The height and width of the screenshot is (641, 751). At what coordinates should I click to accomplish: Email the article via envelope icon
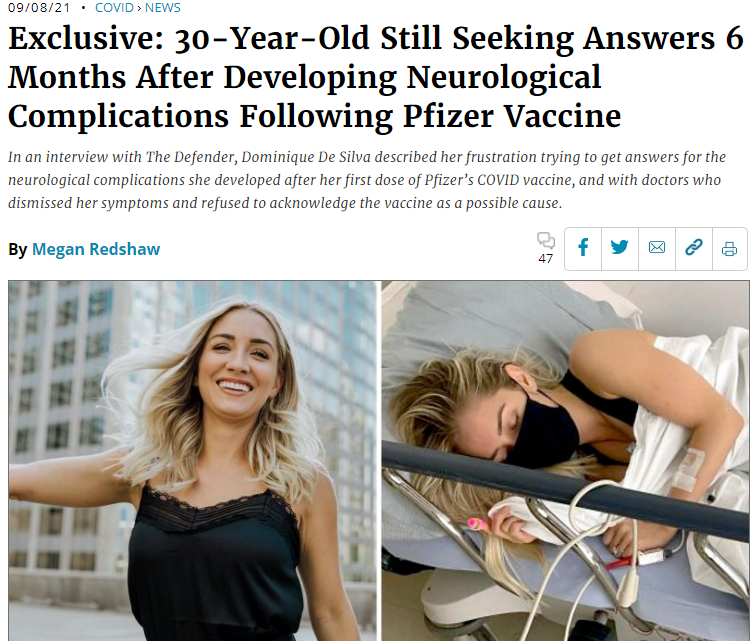point(657,249)
